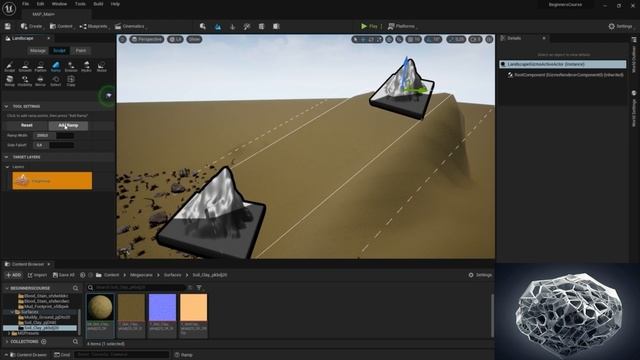The height and width of the screenshot is (360, 640).
Task: Activate Landscape mode icon in toolbar
Action: (218, 26)
